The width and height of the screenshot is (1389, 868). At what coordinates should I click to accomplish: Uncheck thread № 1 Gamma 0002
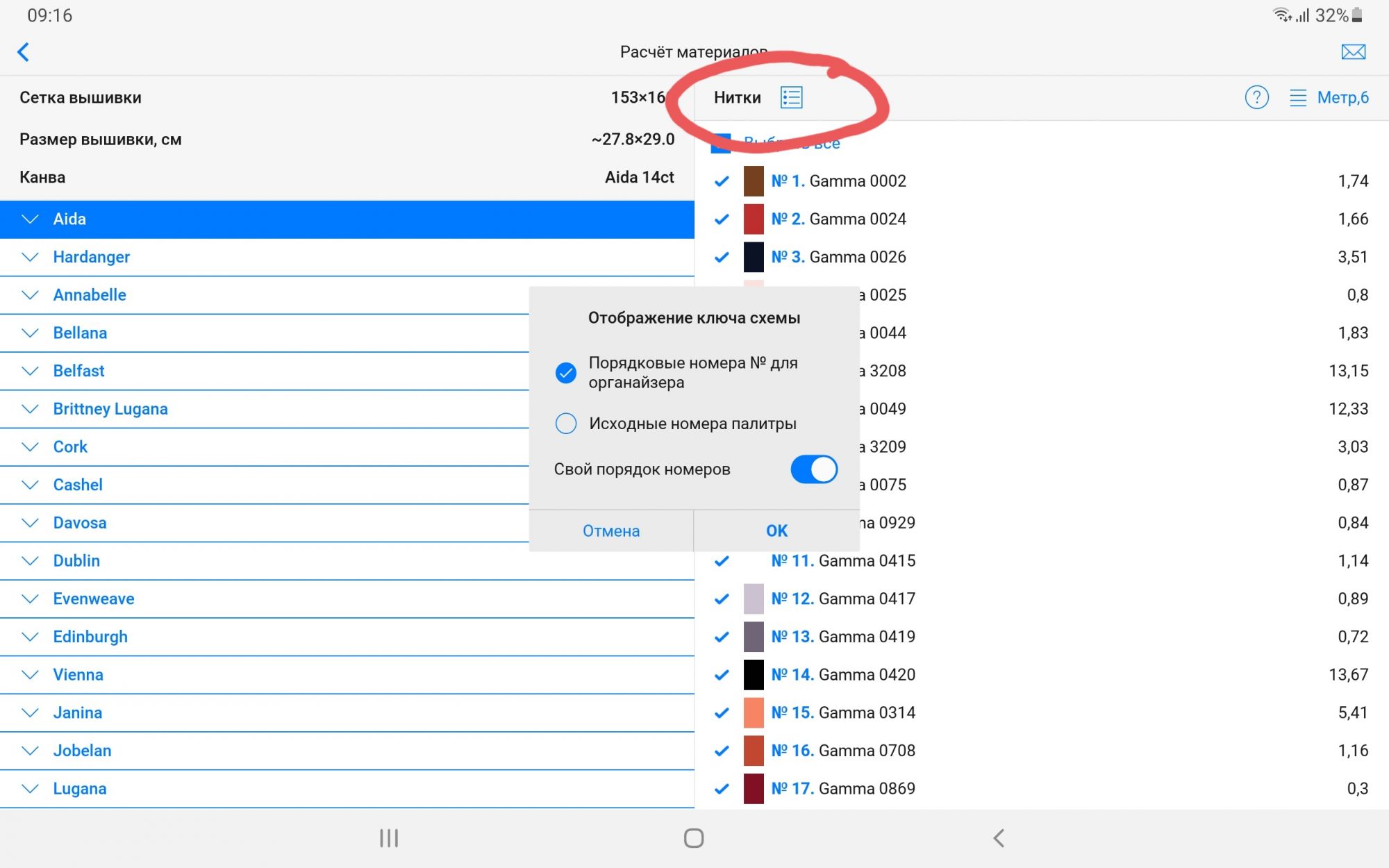coord(722,181)
